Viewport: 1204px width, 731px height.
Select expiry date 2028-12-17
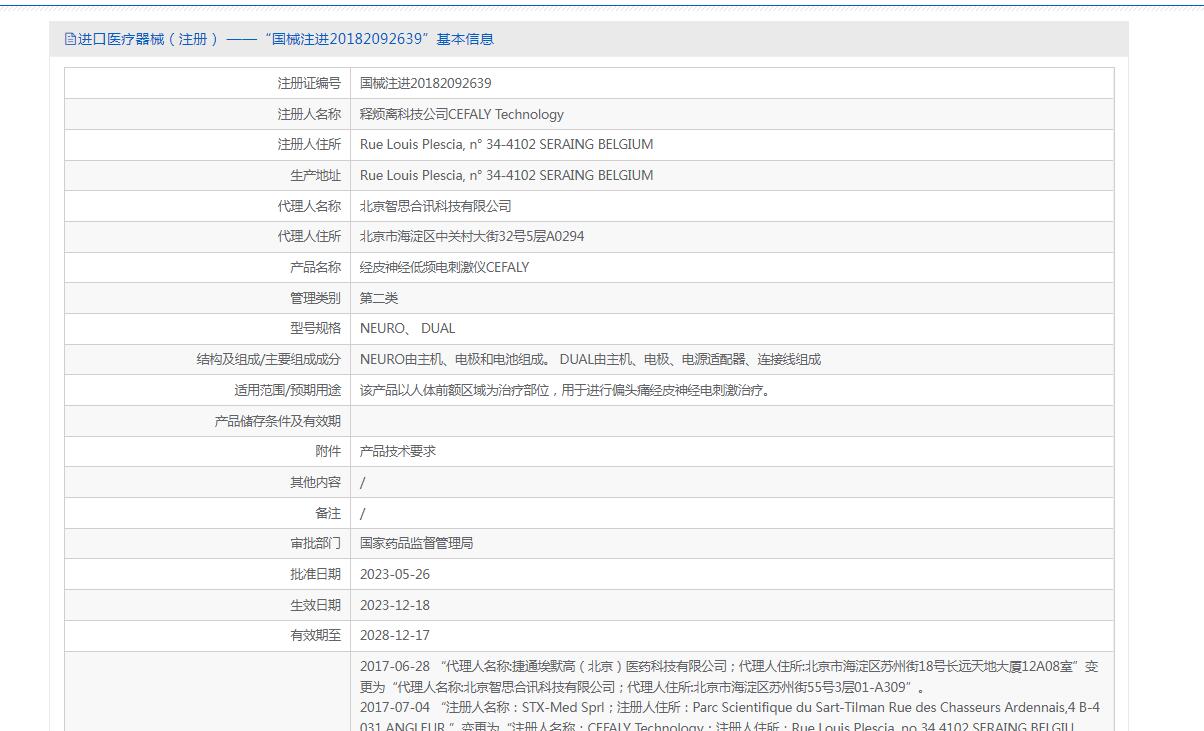pos(395,635)
